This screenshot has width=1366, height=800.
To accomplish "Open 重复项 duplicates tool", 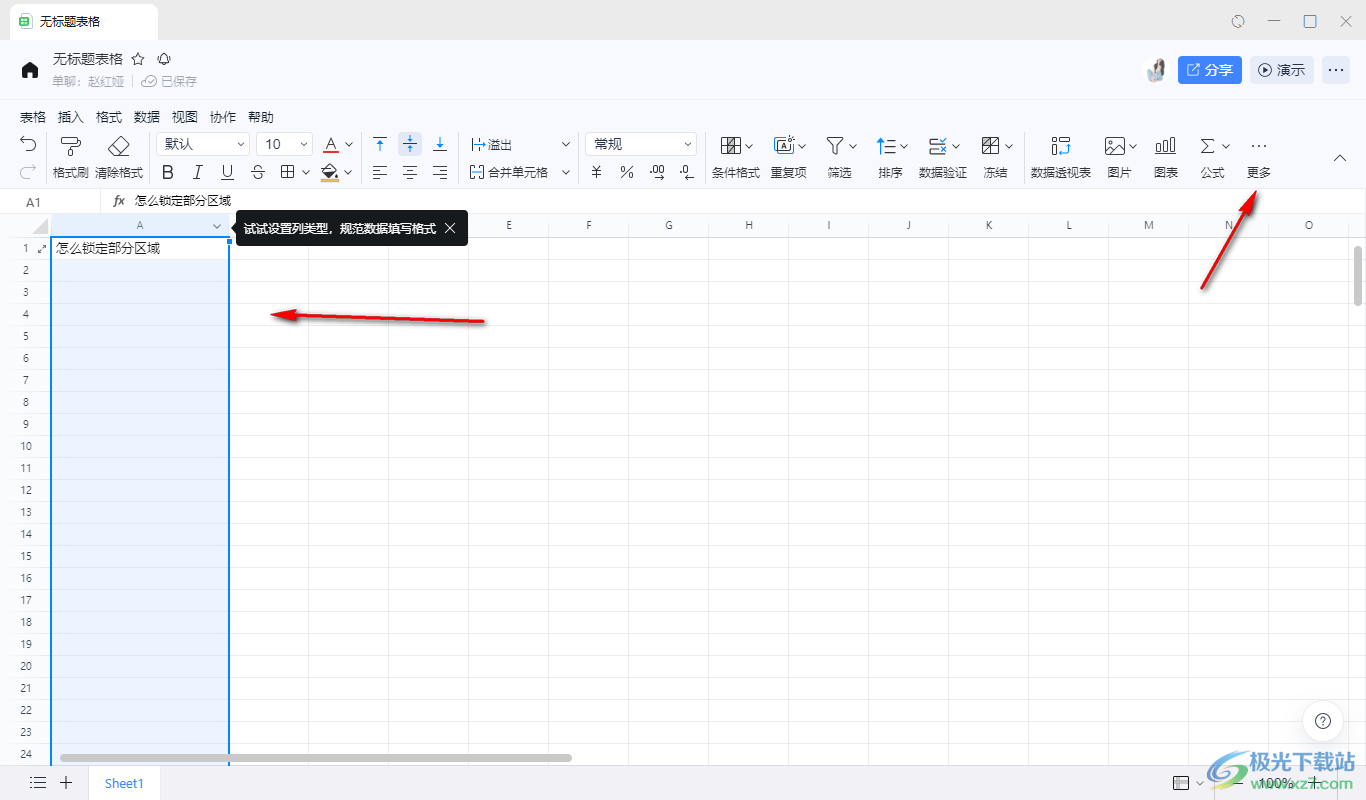I will pyautogui.click(x=789, y=157).
